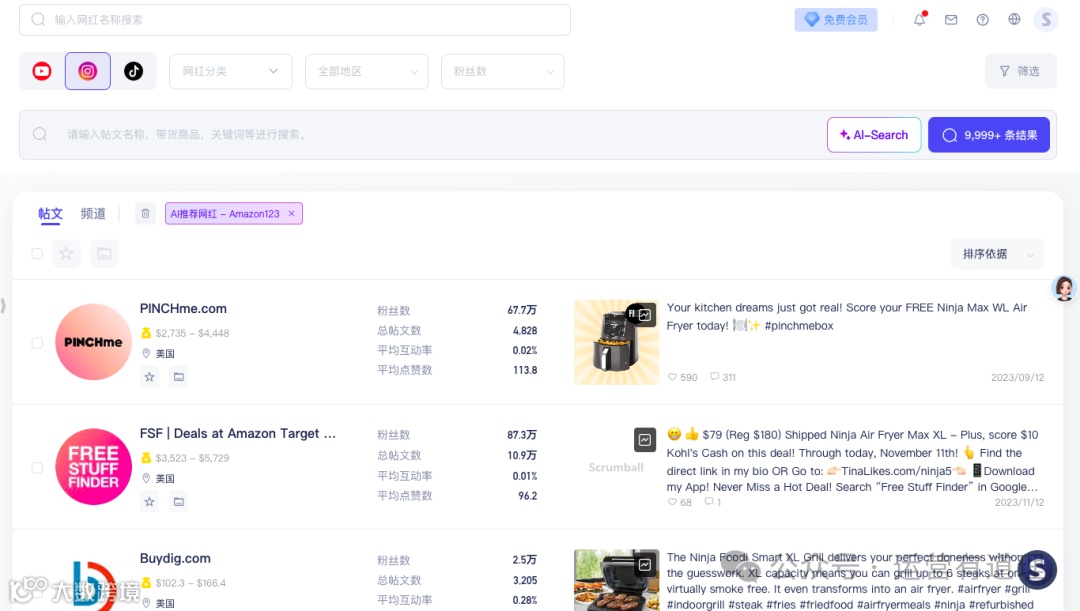The height and width of the screenshot is (611, 1080).
Task: Click the PINCHme pink logo avatar
Action: pyautogui.click(x=94, y=342)
